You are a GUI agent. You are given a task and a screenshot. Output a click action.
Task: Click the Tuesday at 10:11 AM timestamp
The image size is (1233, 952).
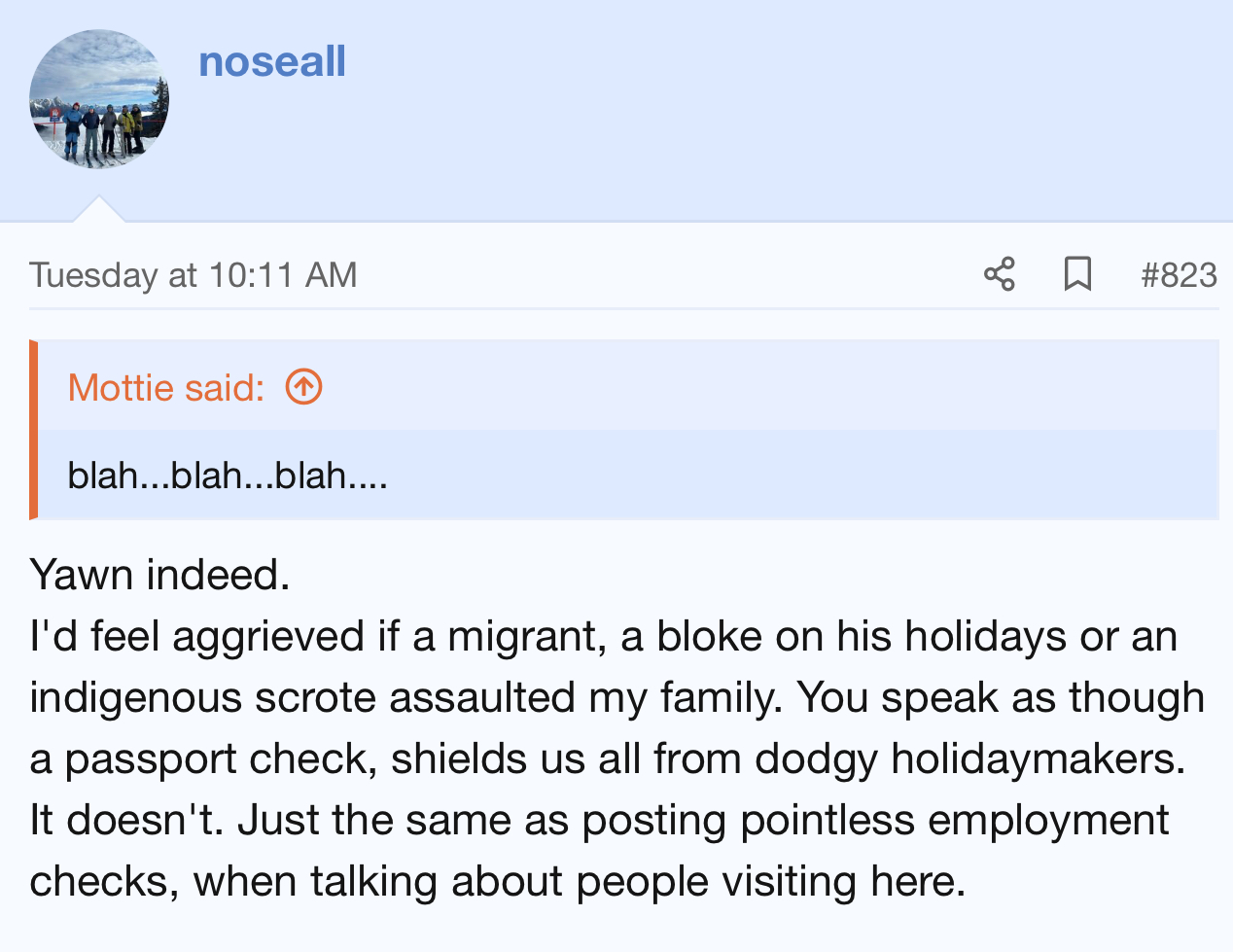pos(193,275)
